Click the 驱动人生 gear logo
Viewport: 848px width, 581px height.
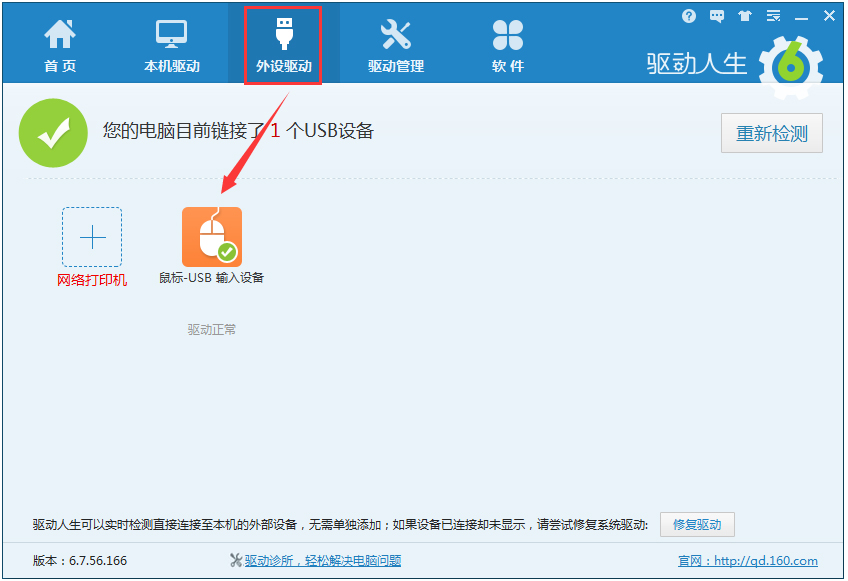click(x=791, y=67)
